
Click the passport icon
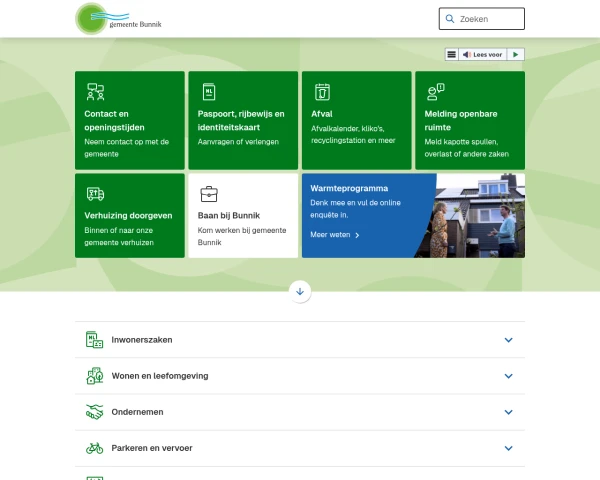click(x=209, y=92)
